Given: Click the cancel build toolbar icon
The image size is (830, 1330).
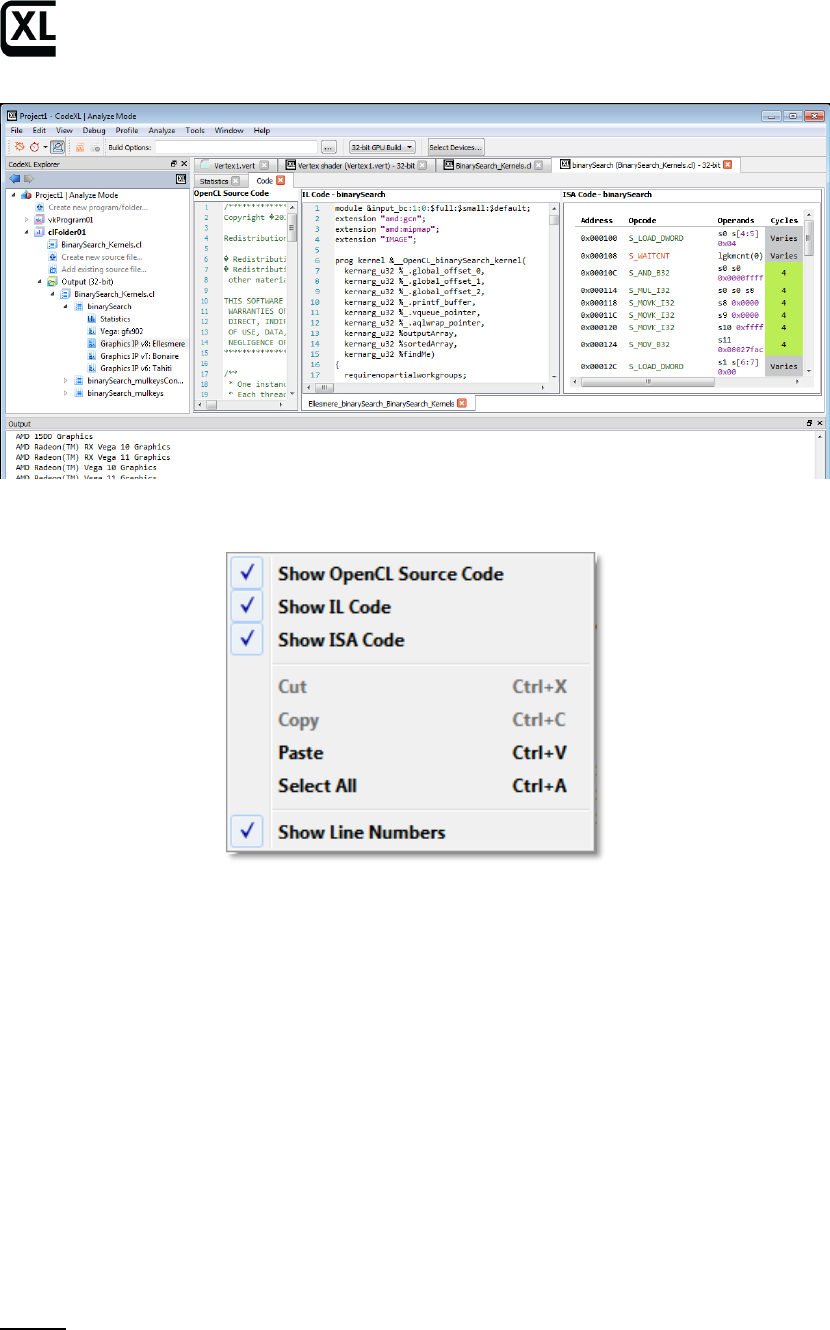Looking at the screenshot, I should coord(95,146).
